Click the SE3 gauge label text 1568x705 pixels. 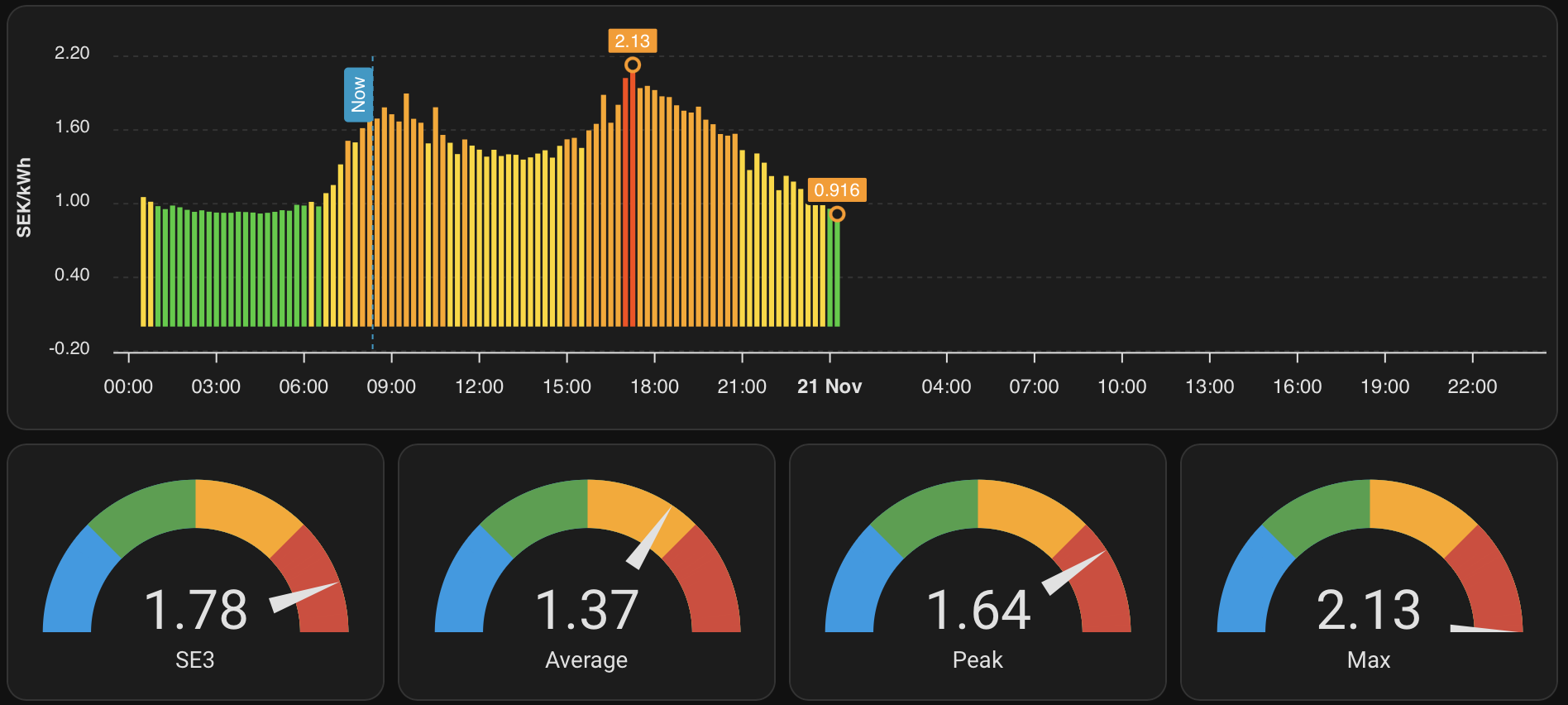[195, 660]
